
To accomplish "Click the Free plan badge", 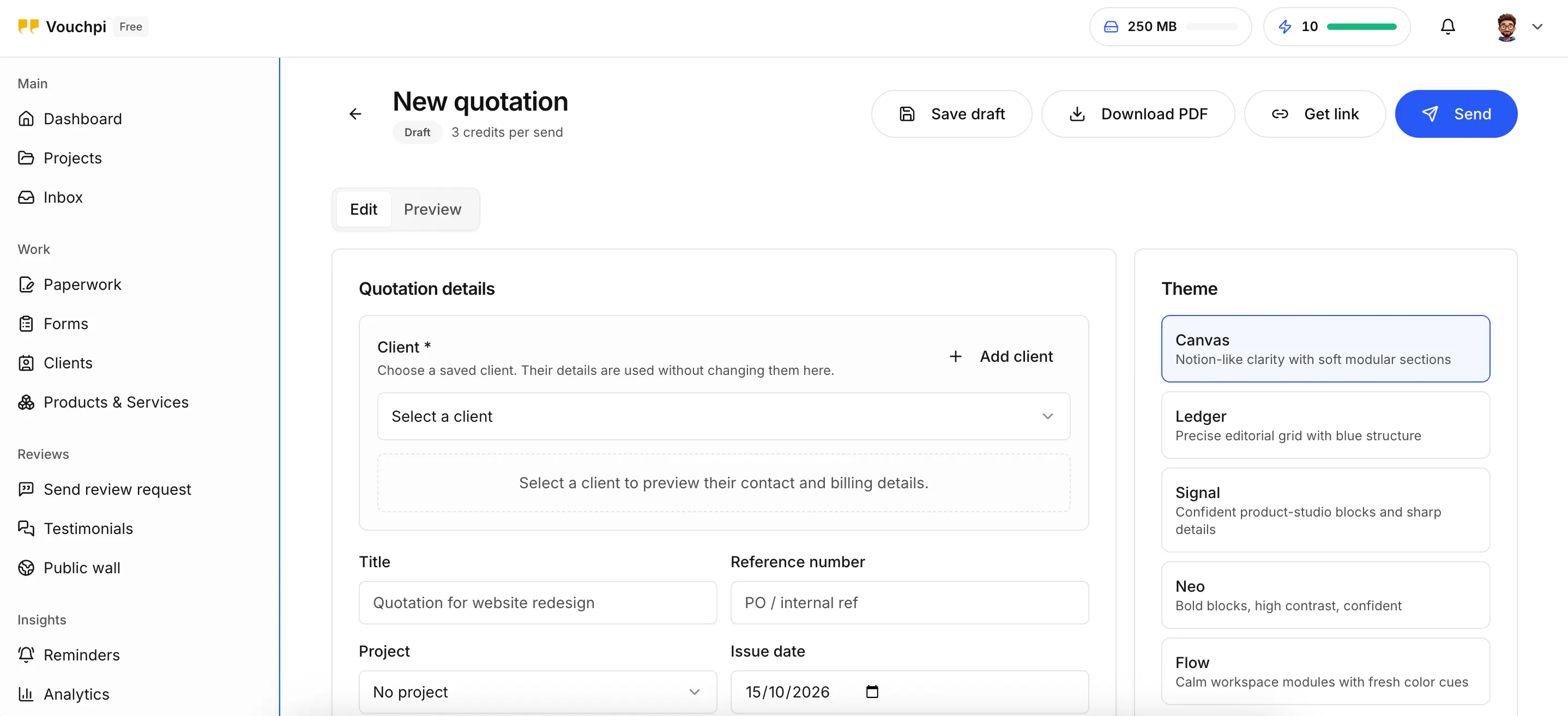I will [131, 27].
